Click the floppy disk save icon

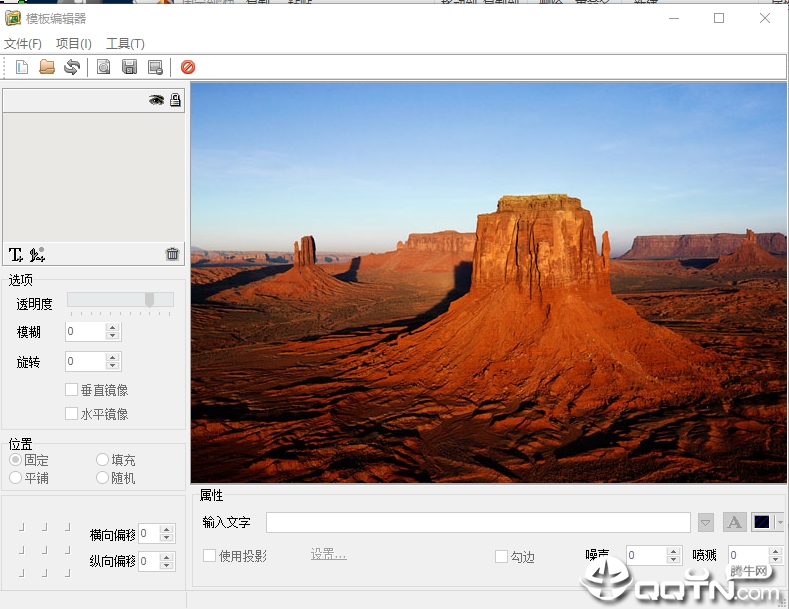click(x=129, y=67)
